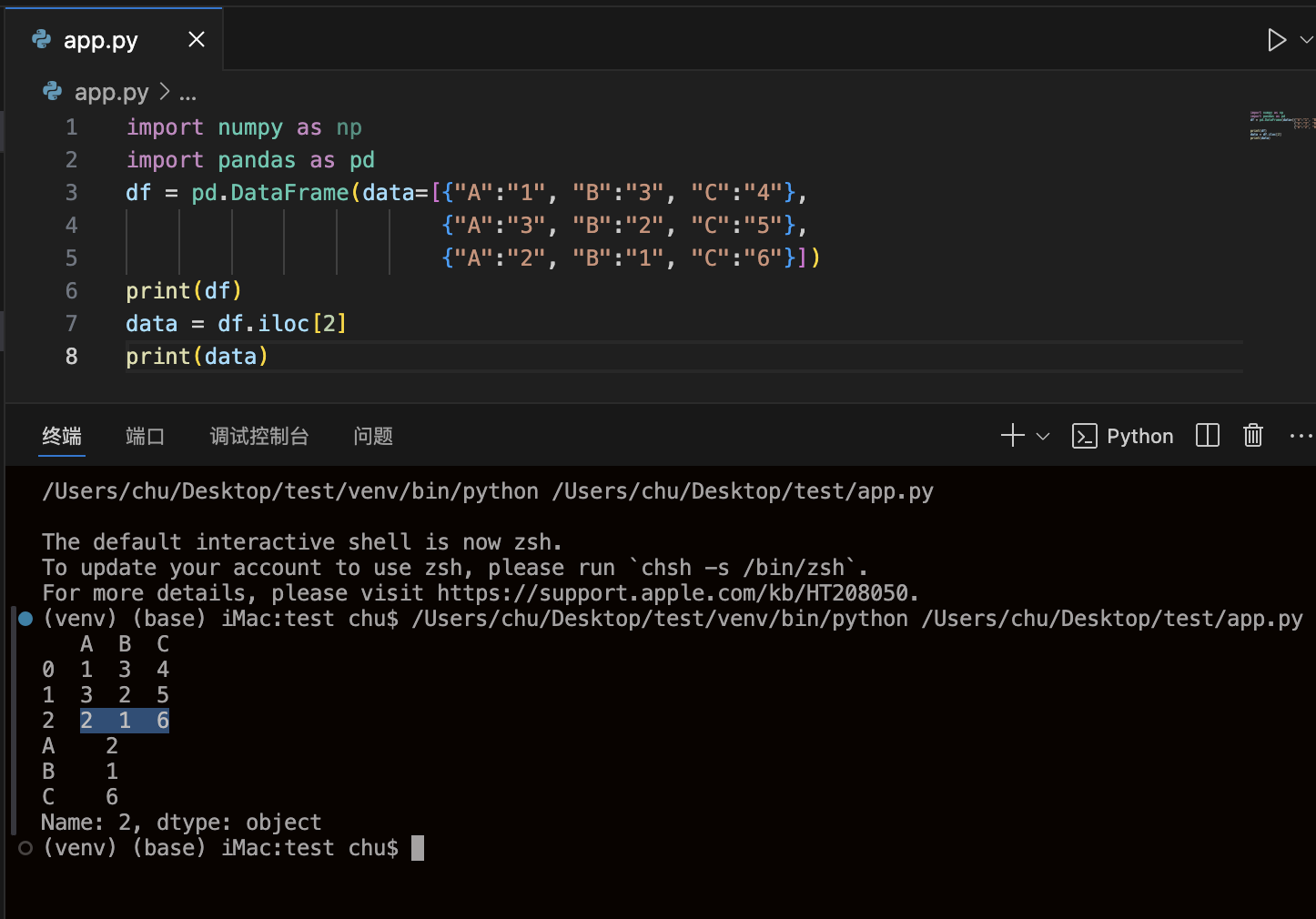Screen dimensions: 1316x919
Task: Click the blue command decoration dot in terminal
Action: coord(25,619)
